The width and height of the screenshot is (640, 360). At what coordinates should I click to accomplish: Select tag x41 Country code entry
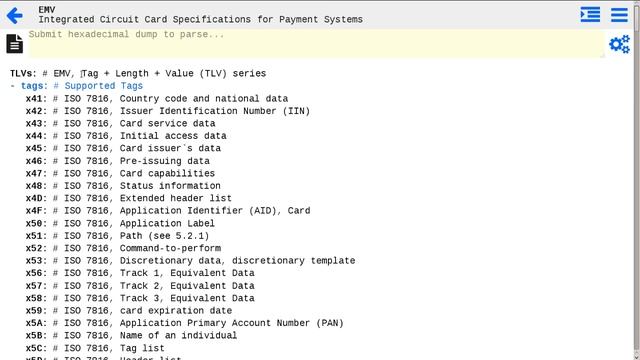point(157,99)
